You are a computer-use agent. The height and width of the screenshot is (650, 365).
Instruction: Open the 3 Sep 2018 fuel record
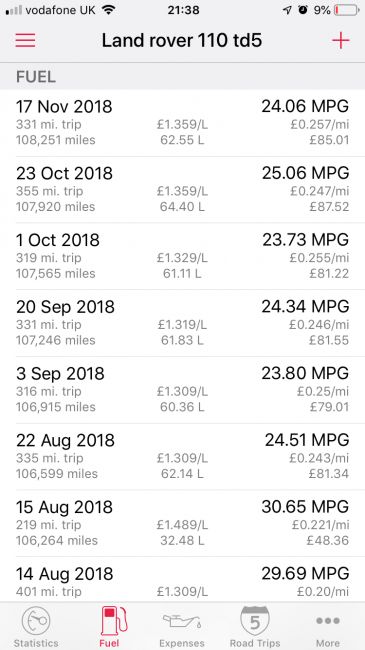coord(182,390)
